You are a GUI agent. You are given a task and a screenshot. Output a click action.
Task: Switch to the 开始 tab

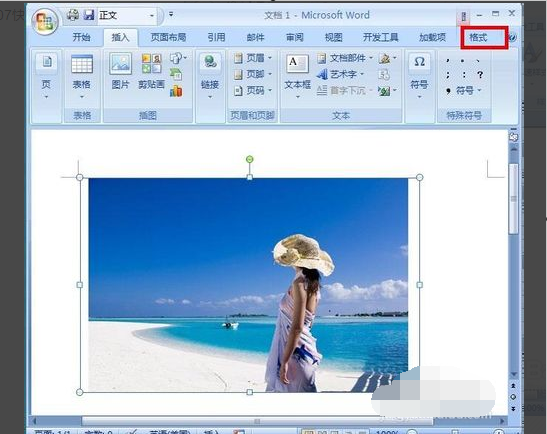(x=81, y=37)
